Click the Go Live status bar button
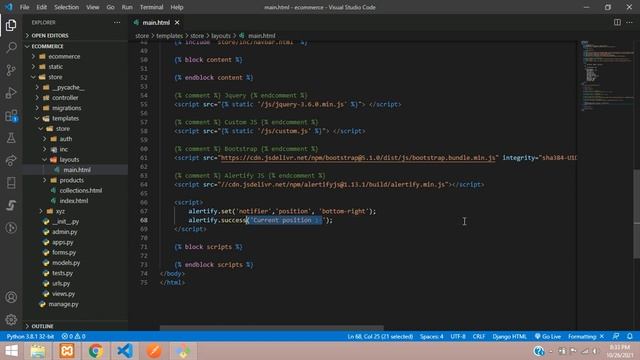The height and width of the screenshot is (360, 640). click(x=548, y=336)
